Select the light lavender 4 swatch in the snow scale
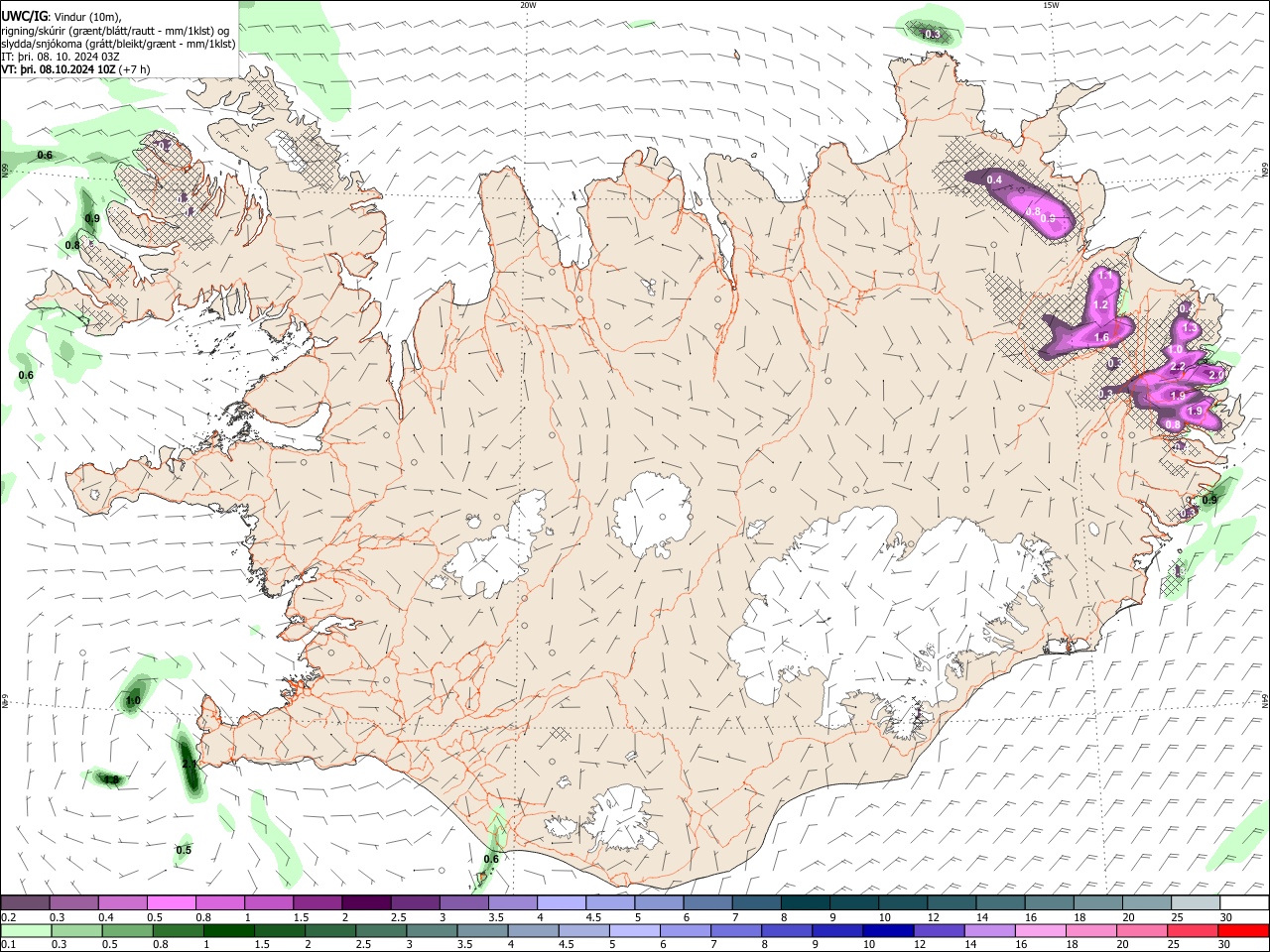This screenshot has width=1270, height=952. click(x=561, y=902)
